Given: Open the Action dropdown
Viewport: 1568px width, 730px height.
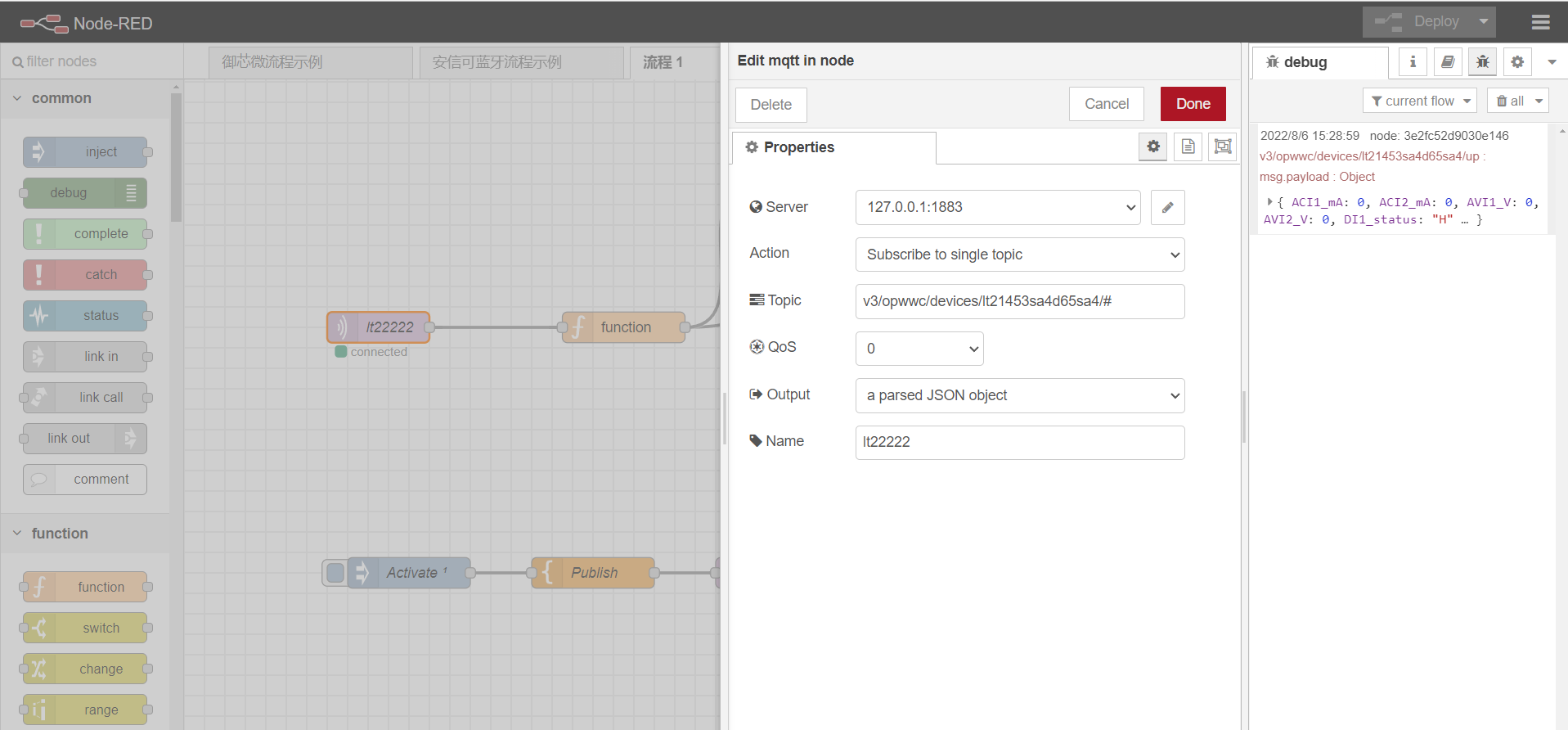Looking at the screenshot, I should point(1020,255).
